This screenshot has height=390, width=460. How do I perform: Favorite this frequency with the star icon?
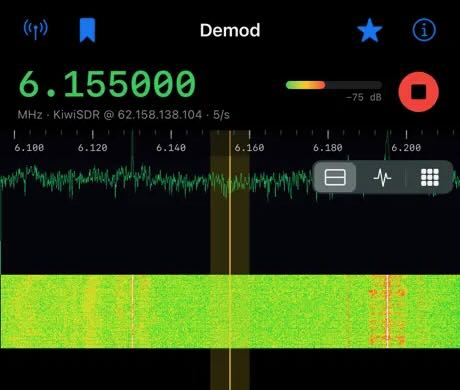click(x=369, y=30)
